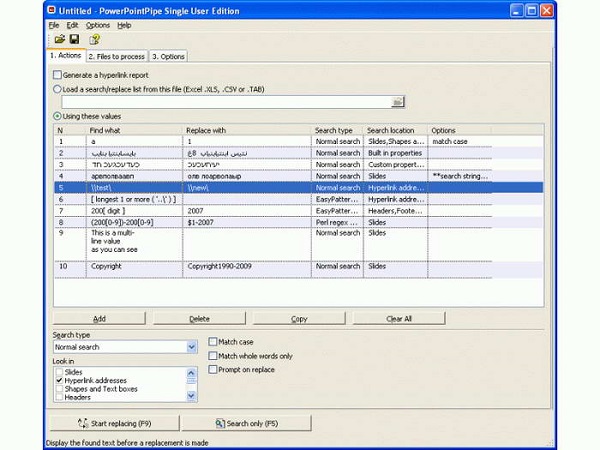The image size is (600, 450).
Task: Click the search list file path field
Action: [226, 102]
